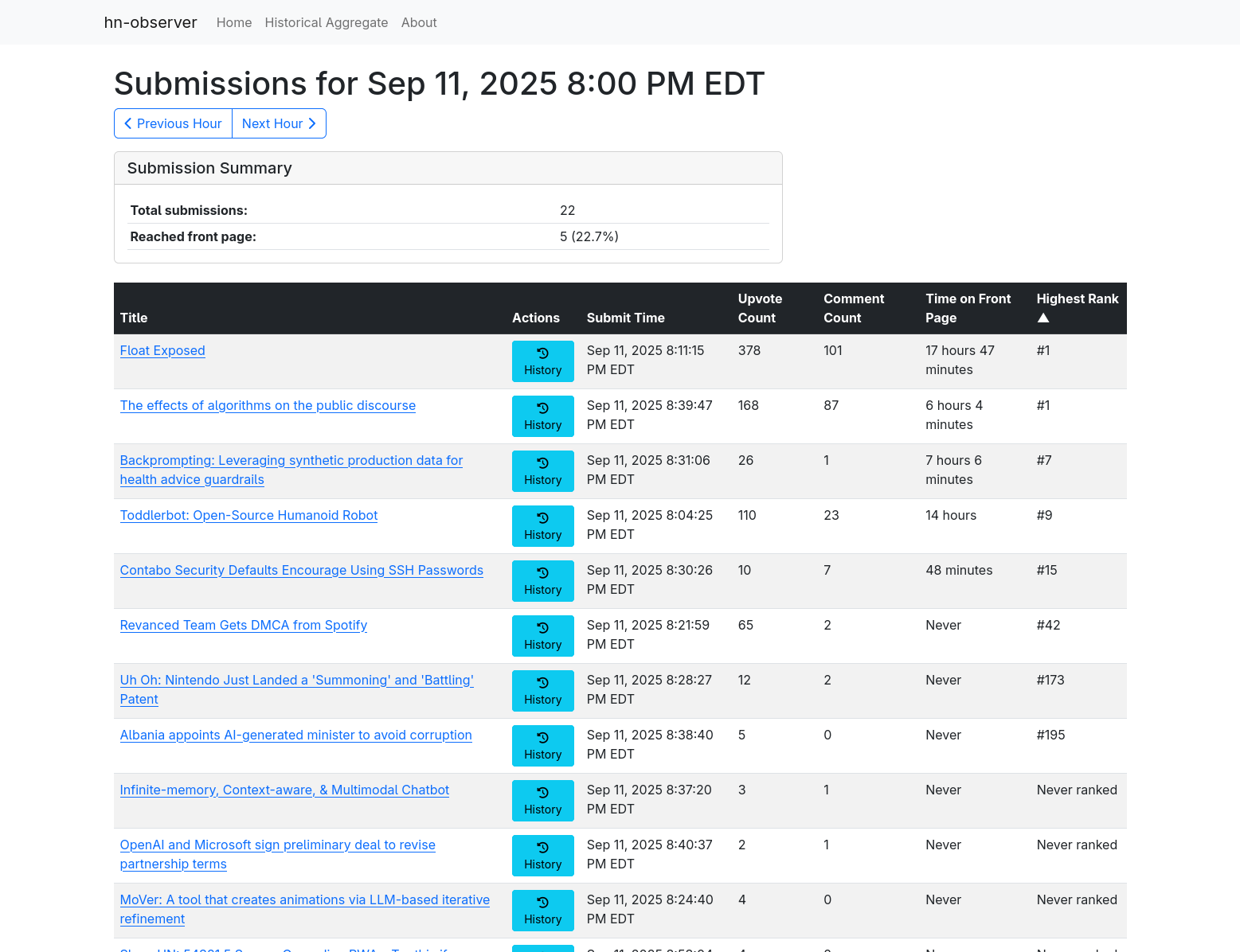Open the About page
This screenshot has width=1240, height=952.
click(419, 22)
